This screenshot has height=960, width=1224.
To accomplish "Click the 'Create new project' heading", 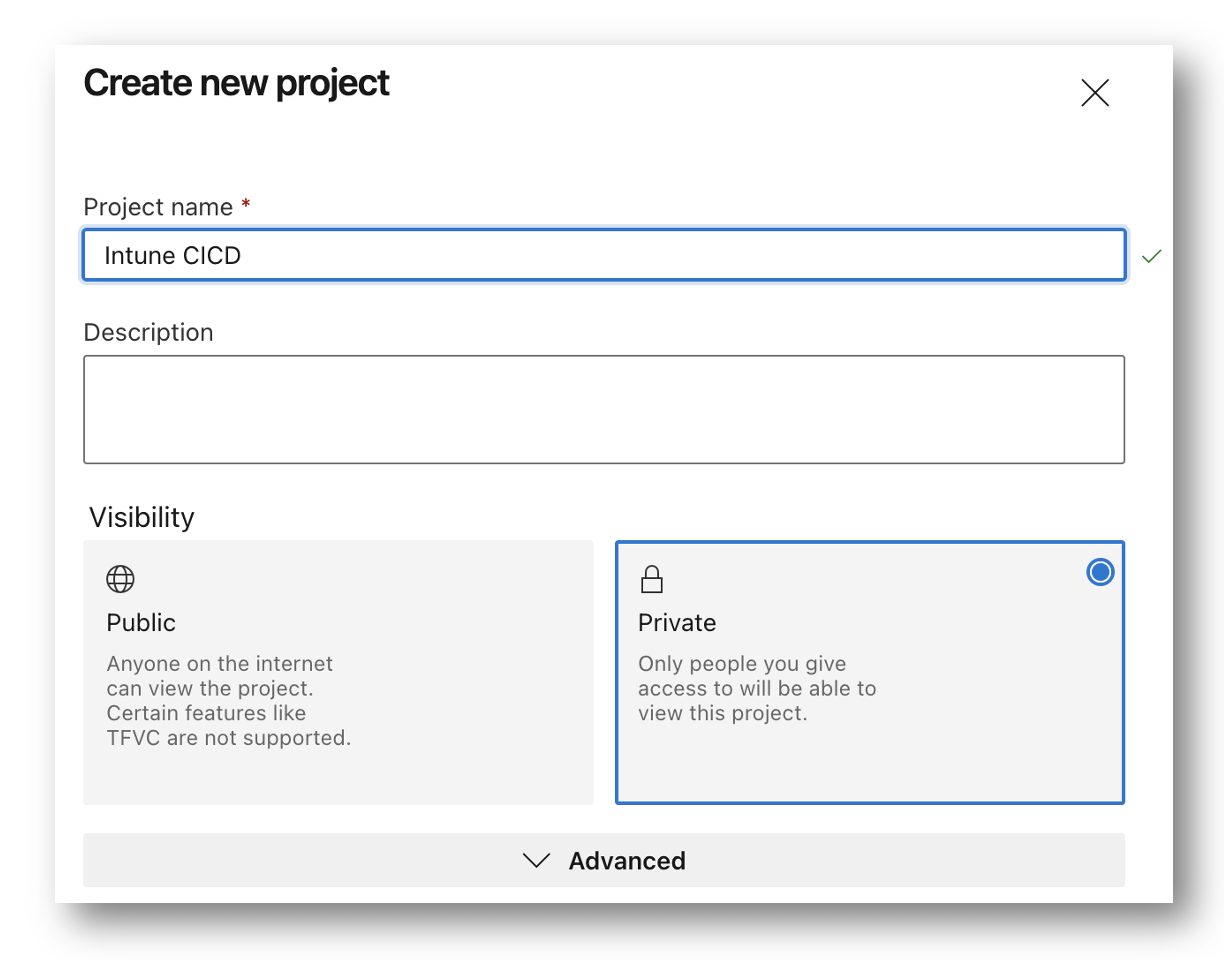I will click(237, 82).
